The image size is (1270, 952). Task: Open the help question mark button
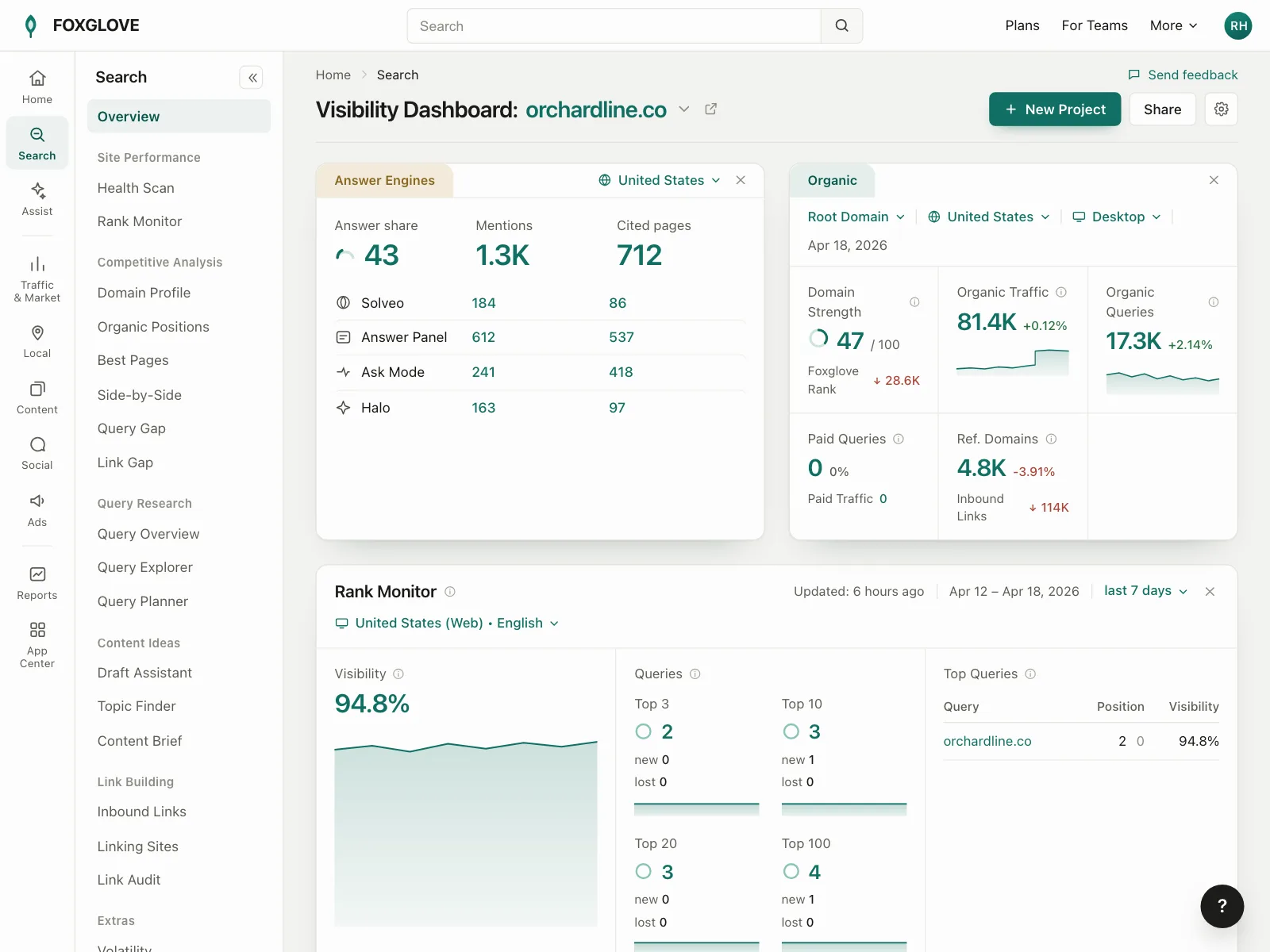[x=1222, y=906]
